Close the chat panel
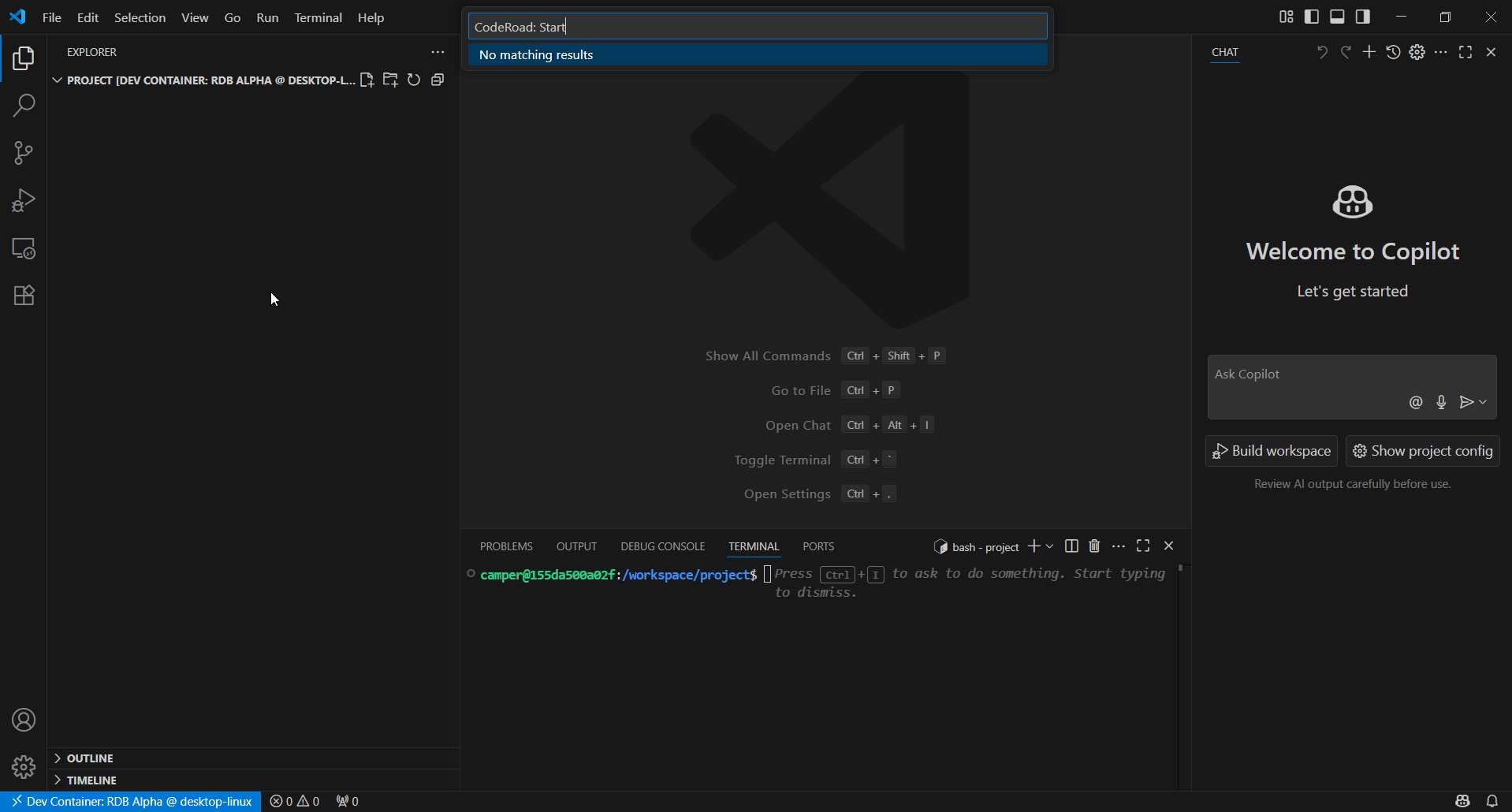1512x812 pixels. coord(1491,52)
